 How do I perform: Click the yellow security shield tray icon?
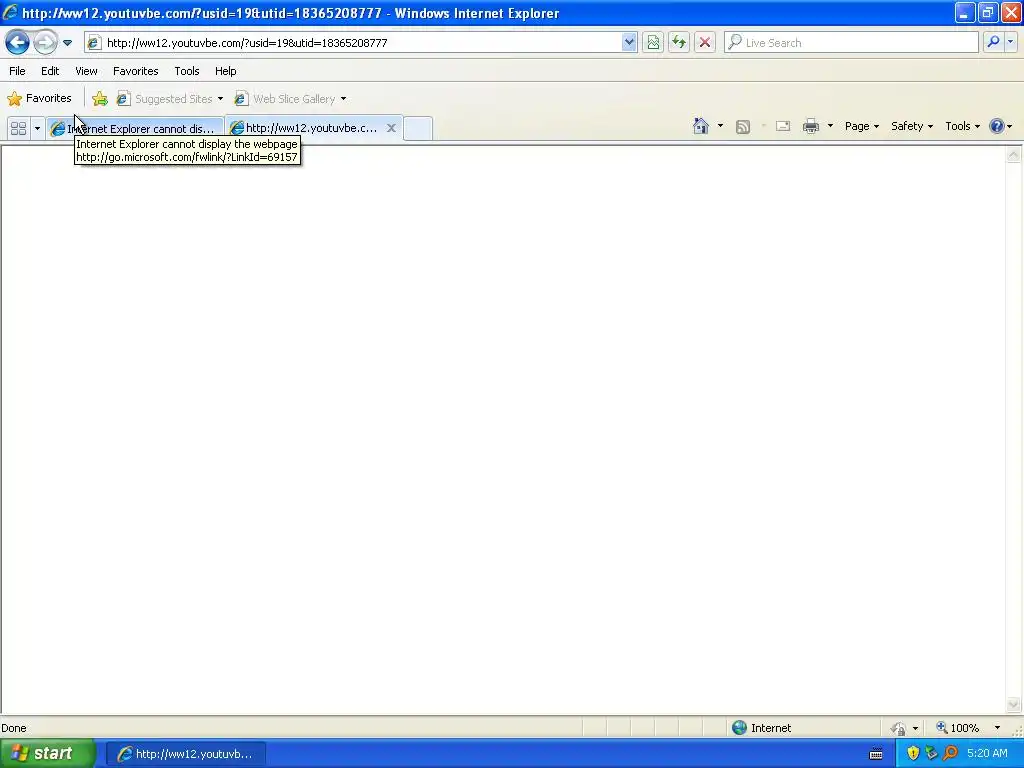coord(913,754)
